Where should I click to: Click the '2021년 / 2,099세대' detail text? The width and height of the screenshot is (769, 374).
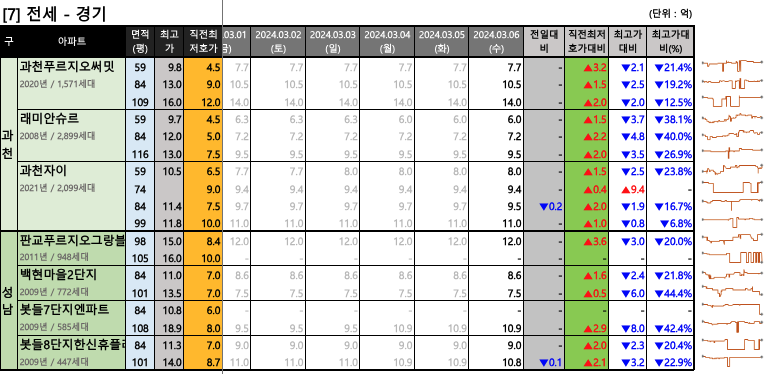pyautogui.click(x=57, y=188)
